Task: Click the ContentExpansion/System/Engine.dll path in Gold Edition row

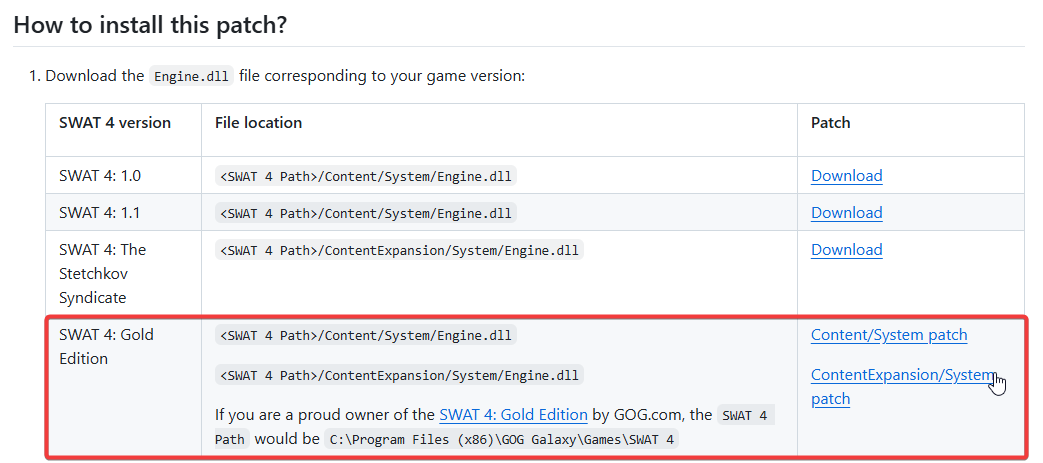Action: (399, 375)
